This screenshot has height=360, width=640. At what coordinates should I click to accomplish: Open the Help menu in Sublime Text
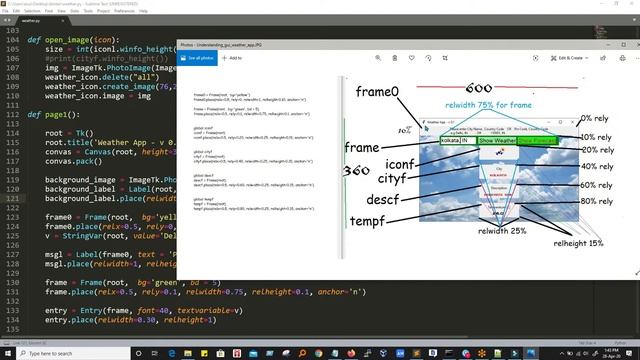[x=143, y=11]
